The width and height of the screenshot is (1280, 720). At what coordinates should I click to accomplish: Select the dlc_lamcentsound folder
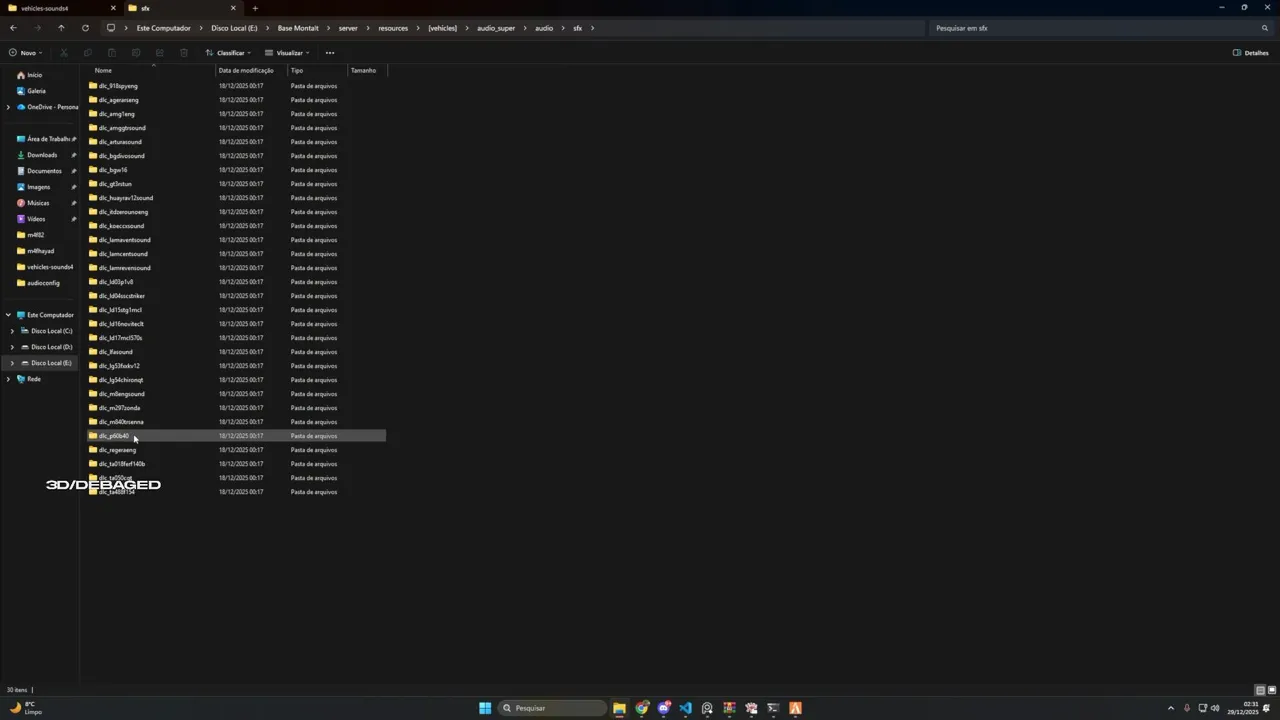click(x=236, y=254)
